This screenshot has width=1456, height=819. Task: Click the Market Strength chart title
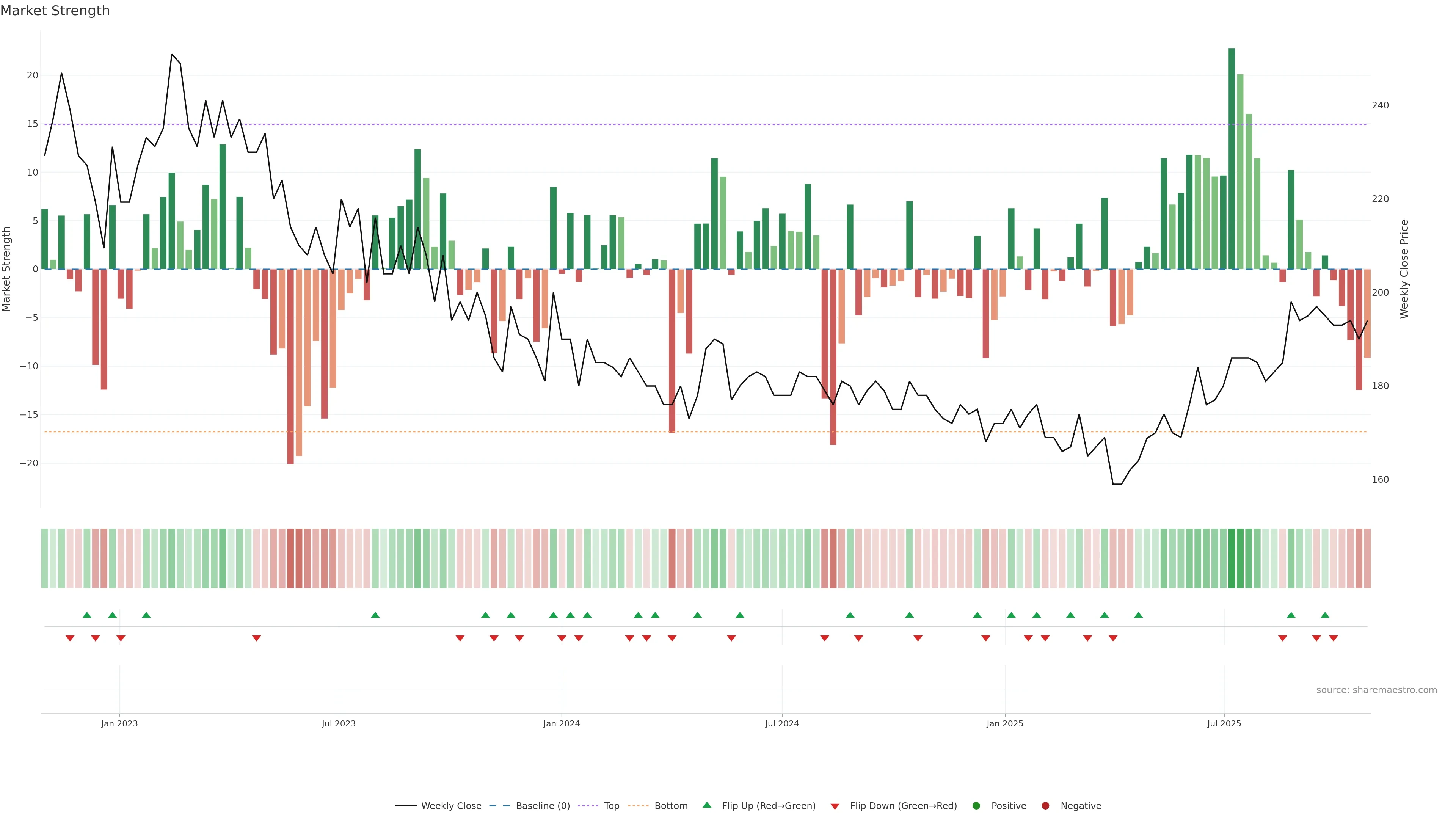55,10
